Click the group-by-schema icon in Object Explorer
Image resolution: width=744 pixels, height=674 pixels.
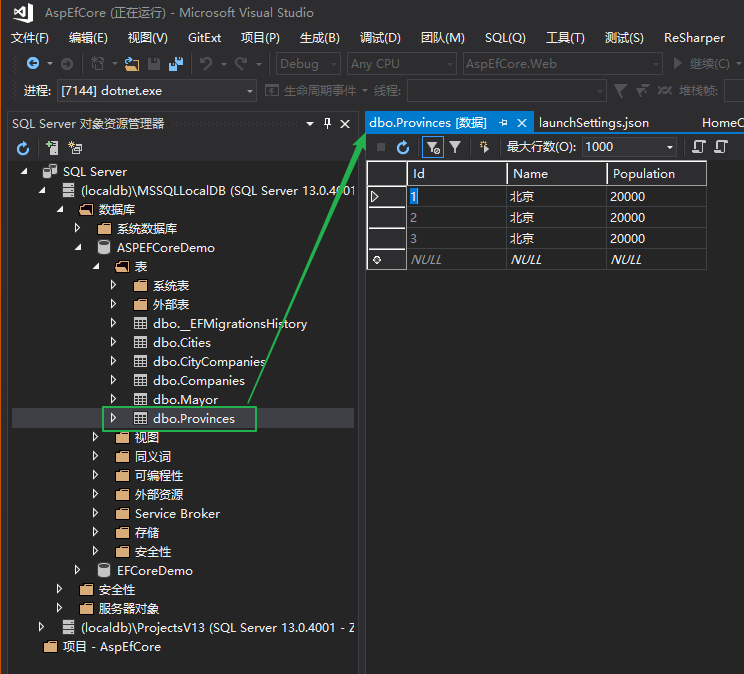click(x=75, y=148)
